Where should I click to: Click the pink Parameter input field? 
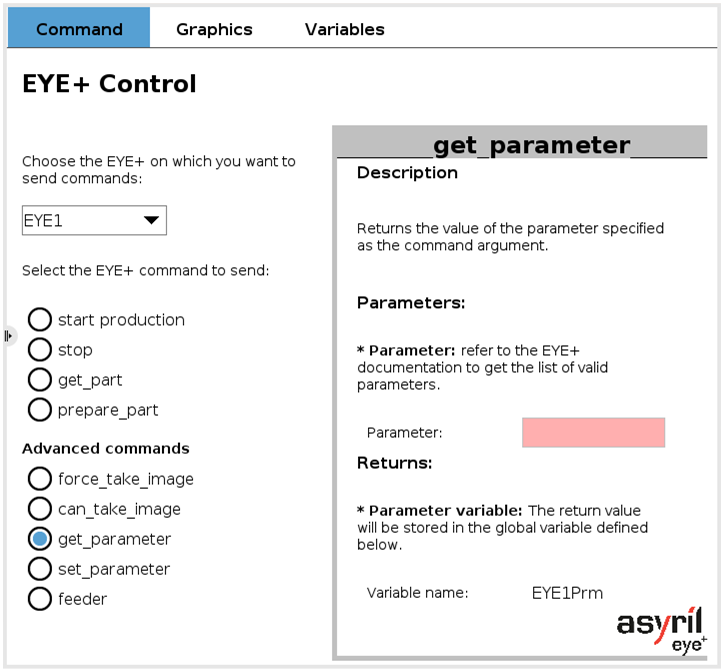(593, 433)
